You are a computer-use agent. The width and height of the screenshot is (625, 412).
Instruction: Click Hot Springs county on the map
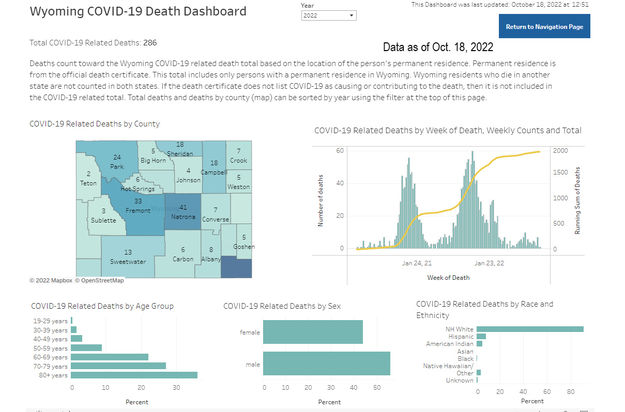[x=138, y=184]
